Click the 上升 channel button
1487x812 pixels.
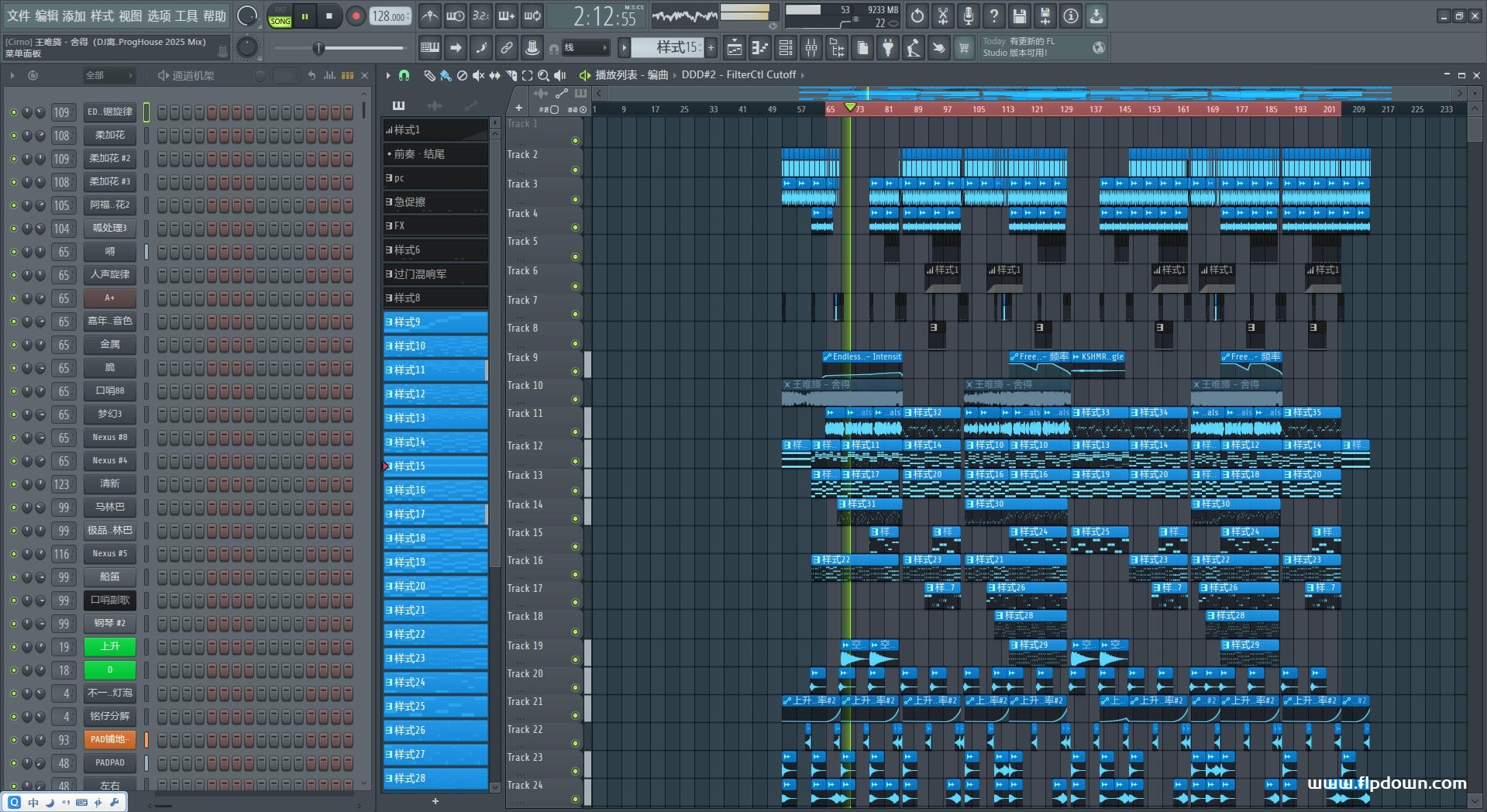click(109, 646)
